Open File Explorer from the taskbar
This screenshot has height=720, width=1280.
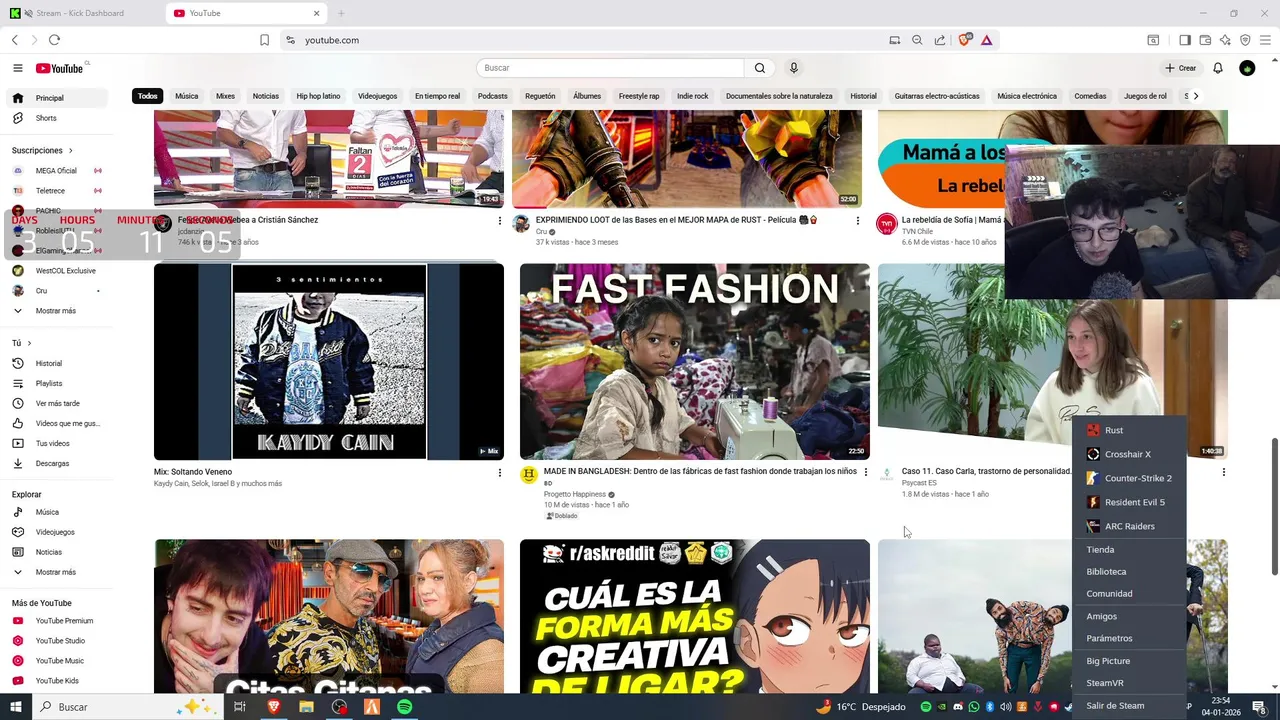click(x=306, y=707)
